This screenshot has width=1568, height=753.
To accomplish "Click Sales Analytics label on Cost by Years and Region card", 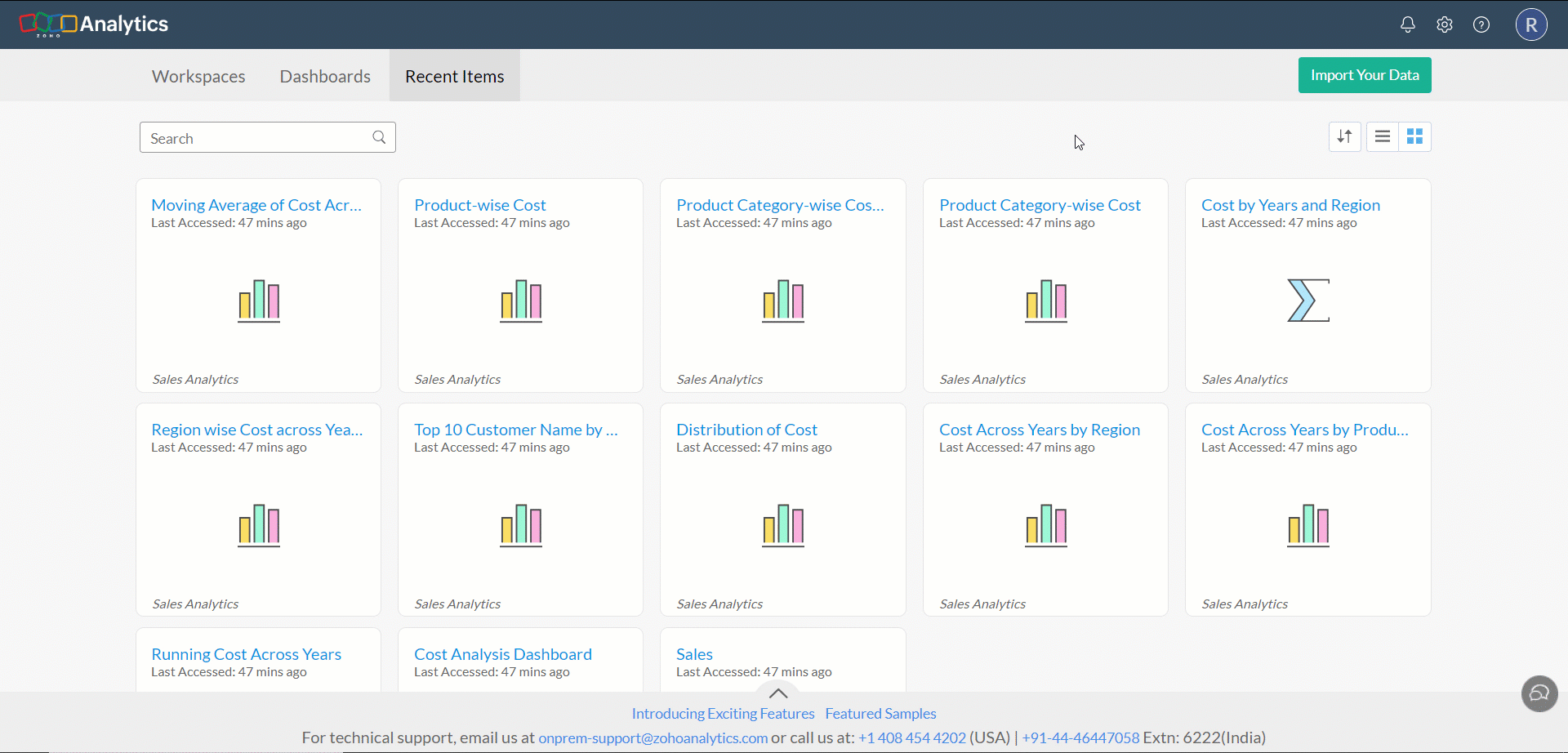I will coord(1245,379).
